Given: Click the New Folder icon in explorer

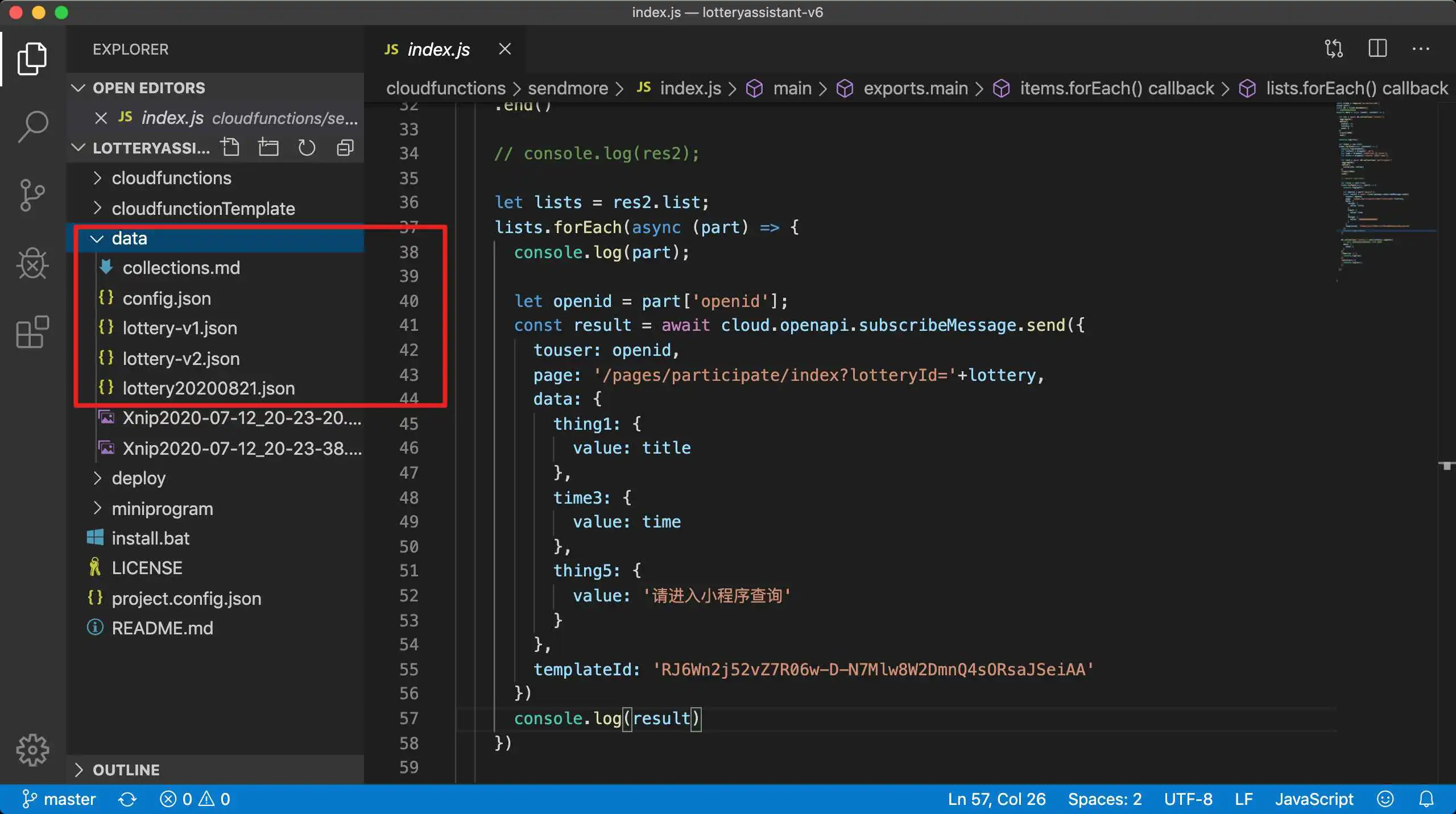Looking at the screenshot, I should point(268,148).
